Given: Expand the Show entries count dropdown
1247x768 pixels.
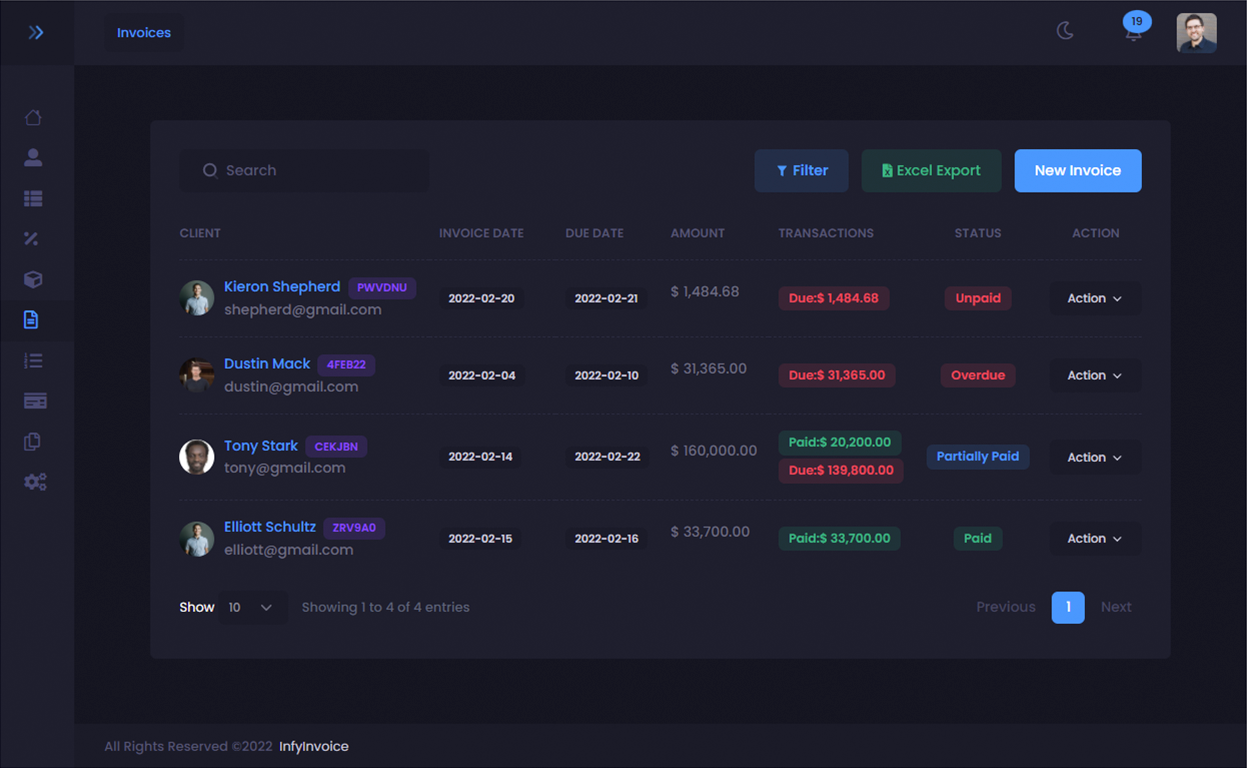Looking at the screenshot, I should (x=253, y=607).
